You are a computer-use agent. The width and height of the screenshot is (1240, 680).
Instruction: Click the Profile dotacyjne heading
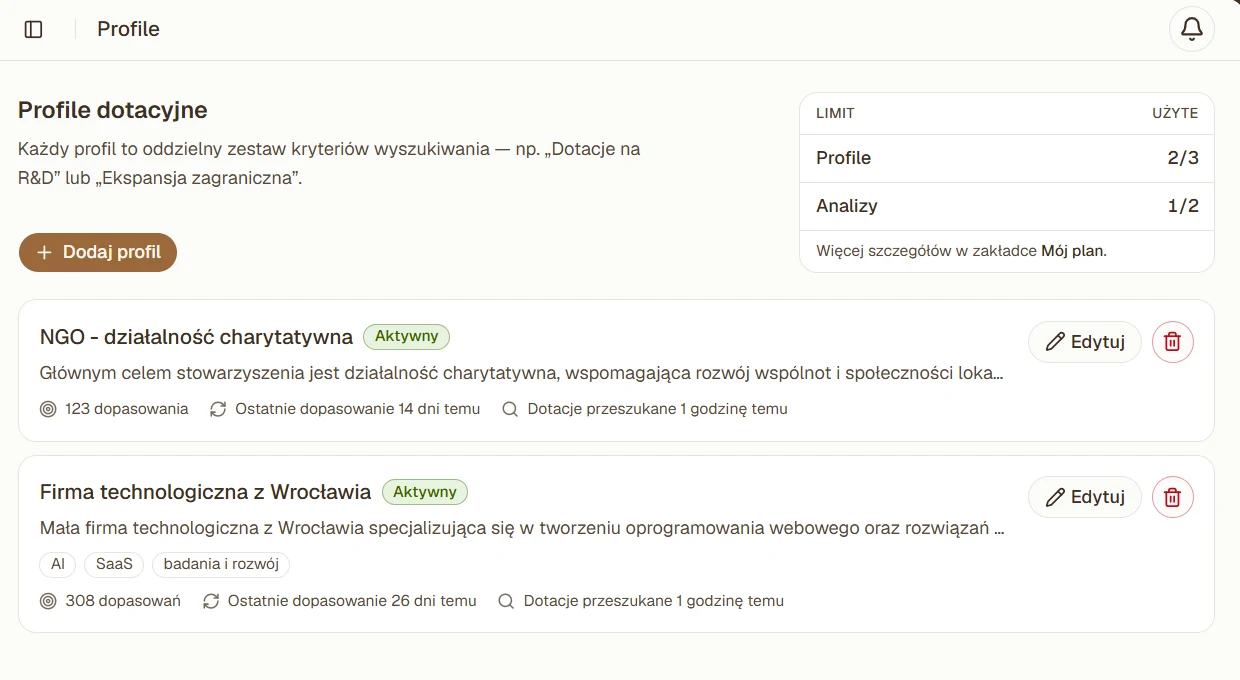[x=113, y=110]
